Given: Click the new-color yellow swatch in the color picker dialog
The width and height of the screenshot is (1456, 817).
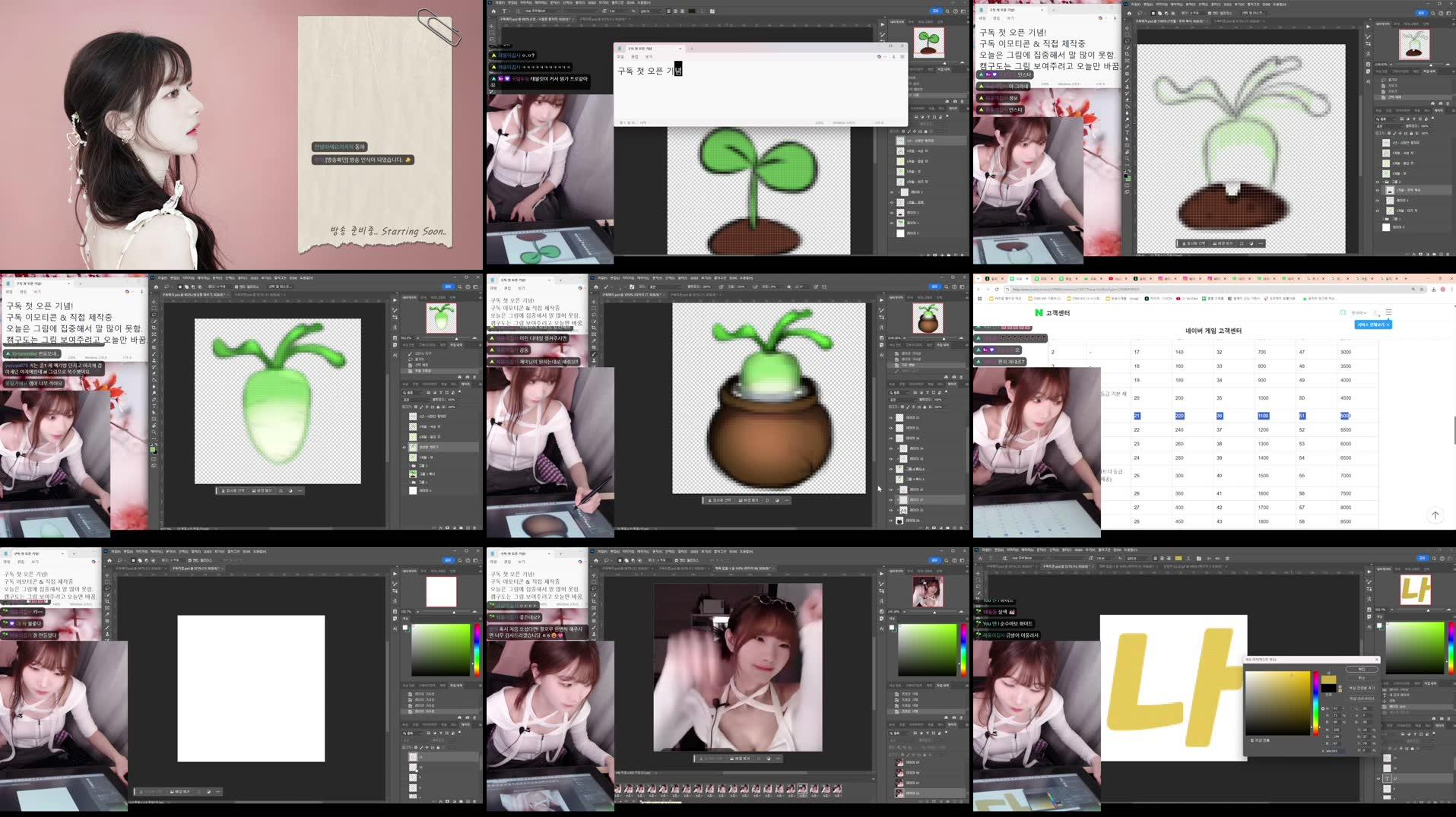Looking at the screenshot, I should coord(1328,680).
